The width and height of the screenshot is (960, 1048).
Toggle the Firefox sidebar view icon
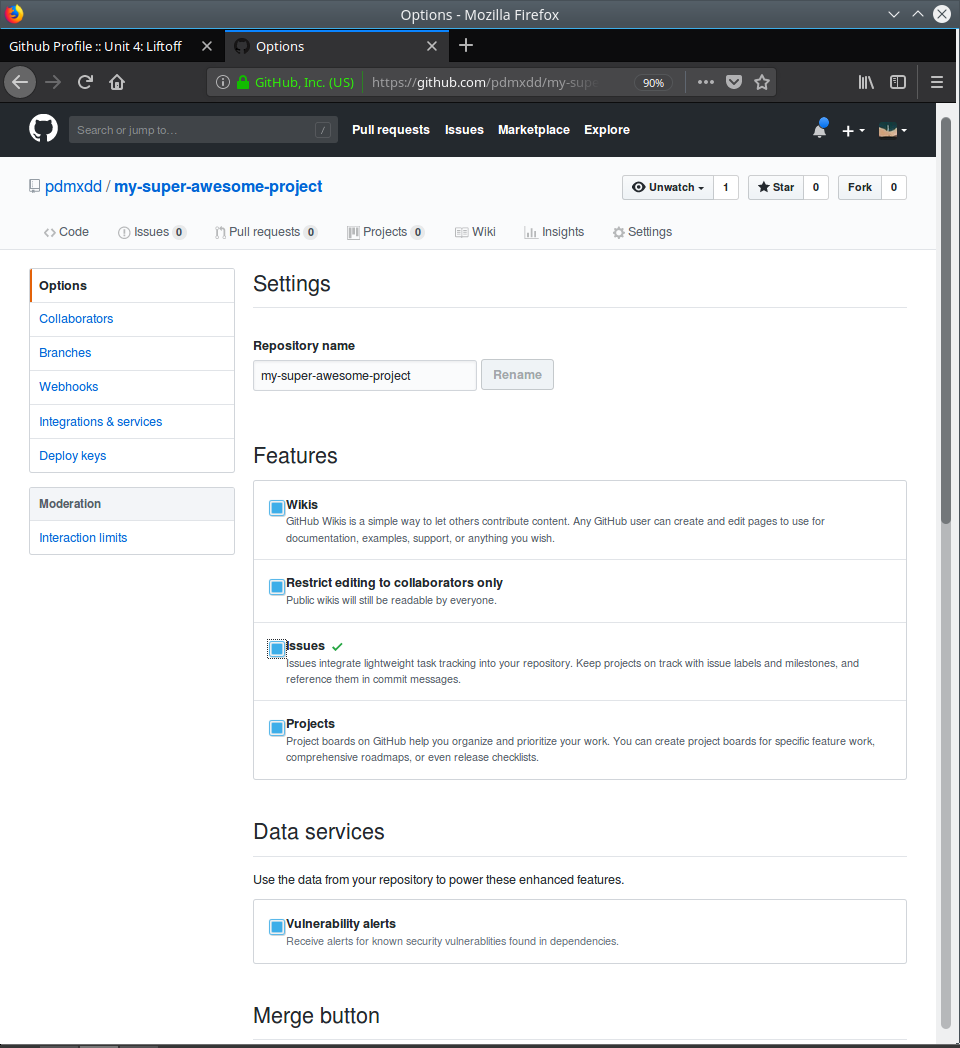pos(898,82)
